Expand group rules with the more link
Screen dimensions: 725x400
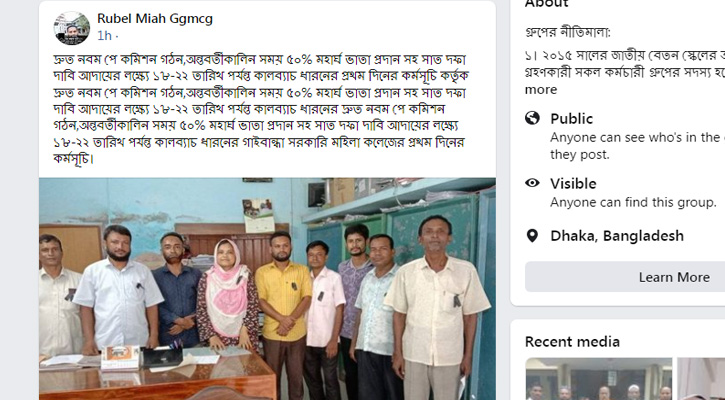[x=541, y=90]
